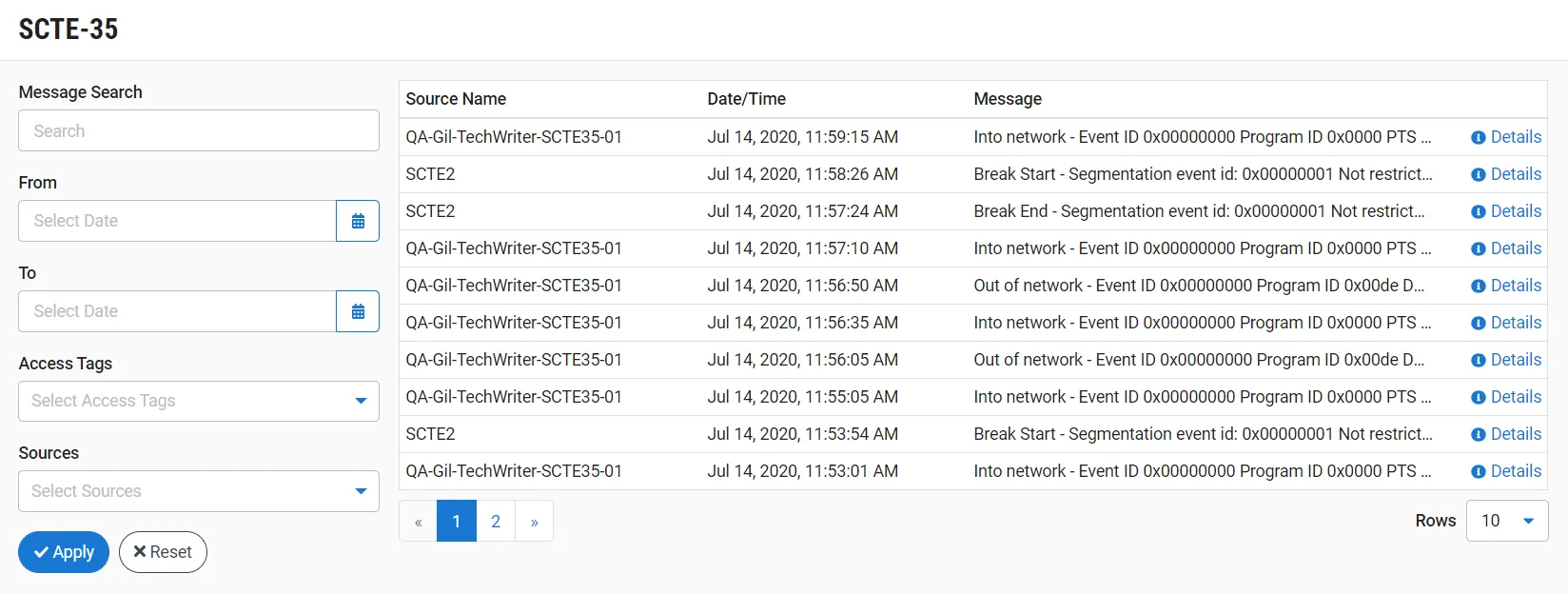Expand the Select Sources dropdown

click(199, 491)
